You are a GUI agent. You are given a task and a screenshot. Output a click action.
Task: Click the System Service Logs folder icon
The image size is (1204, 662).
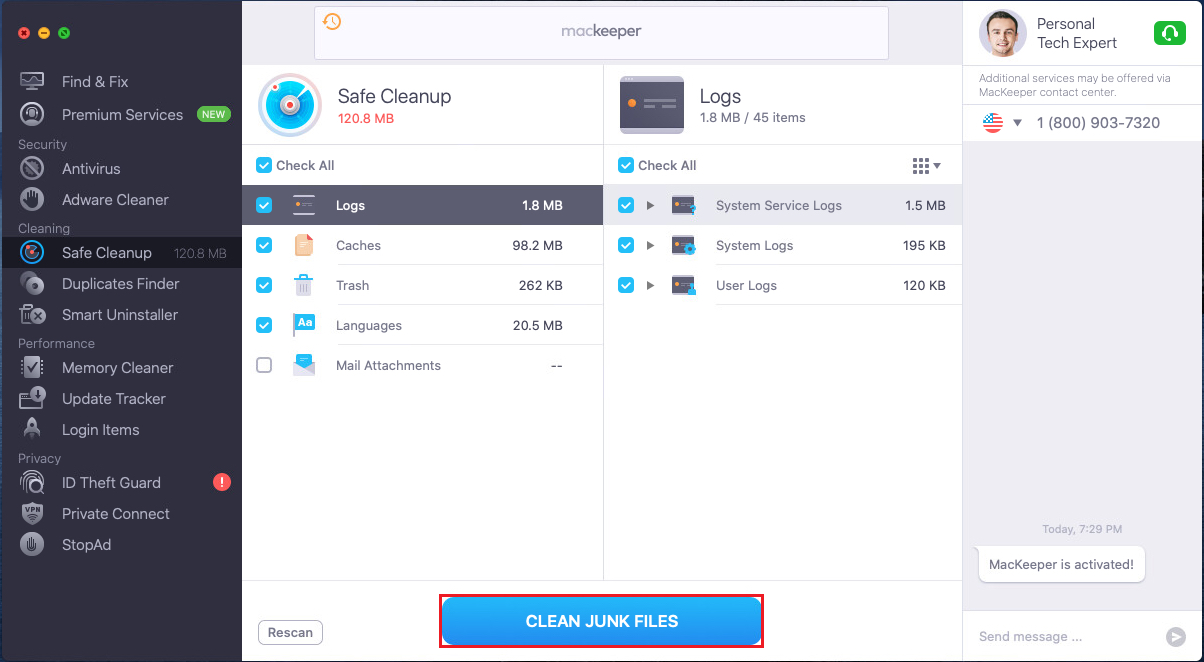[x=684, y=205]
